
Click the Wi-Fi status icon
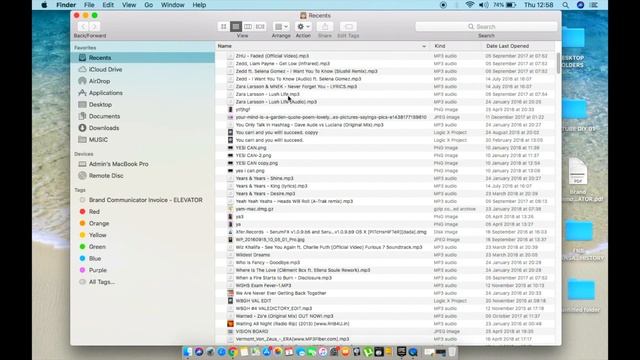pyautogui.click(x=470, y=5)
